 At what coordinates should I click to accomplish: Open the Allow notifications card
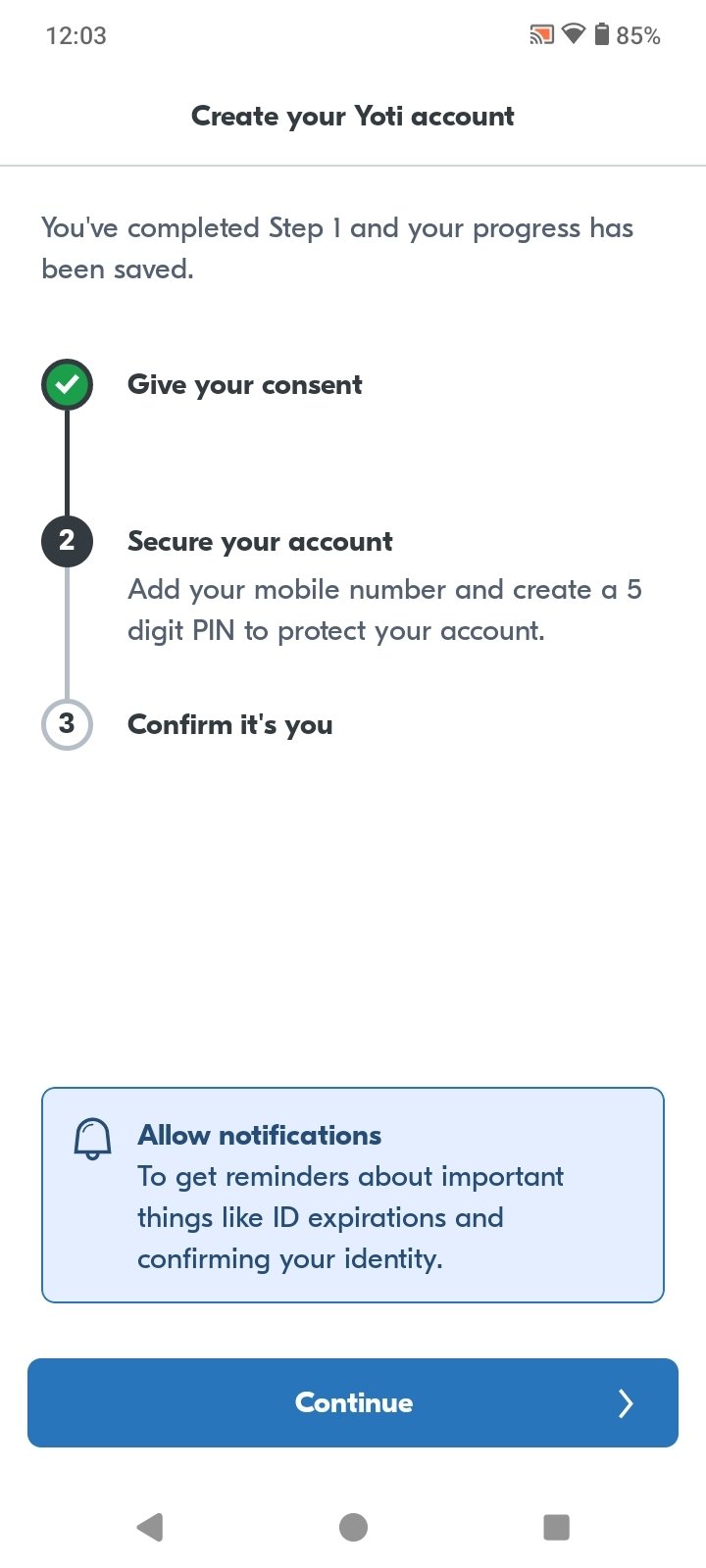tap(353, 1195)
